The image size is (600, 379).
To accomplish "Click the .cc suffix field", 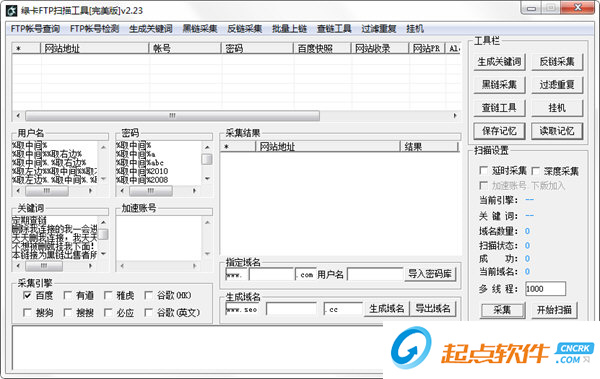I will coord(342,309).
